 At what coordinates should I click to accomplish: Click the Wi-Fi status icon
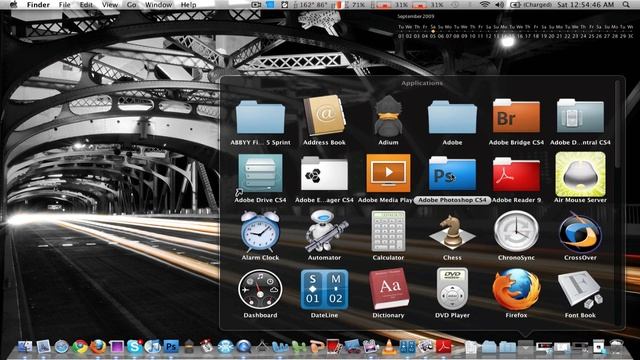pos(484,4)
